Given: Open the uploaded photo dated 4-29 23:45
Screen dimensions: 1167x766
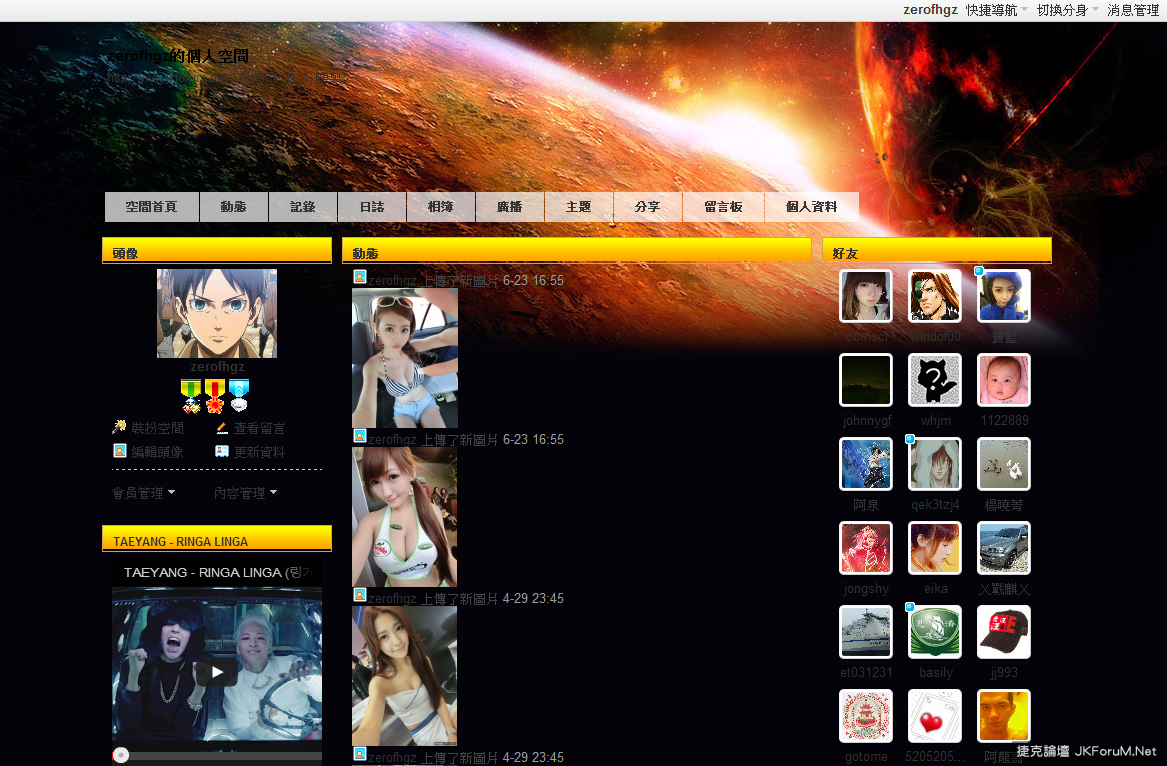Looking at the screenshot, I should (405, 676).
